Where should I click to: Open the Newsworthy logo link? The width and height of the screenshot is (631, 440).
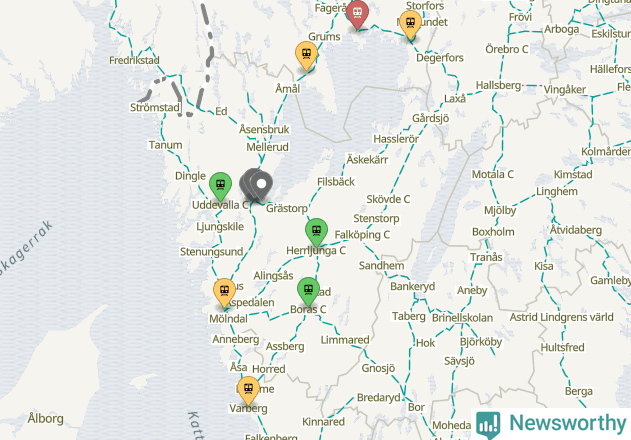click(x=551, y=424)
